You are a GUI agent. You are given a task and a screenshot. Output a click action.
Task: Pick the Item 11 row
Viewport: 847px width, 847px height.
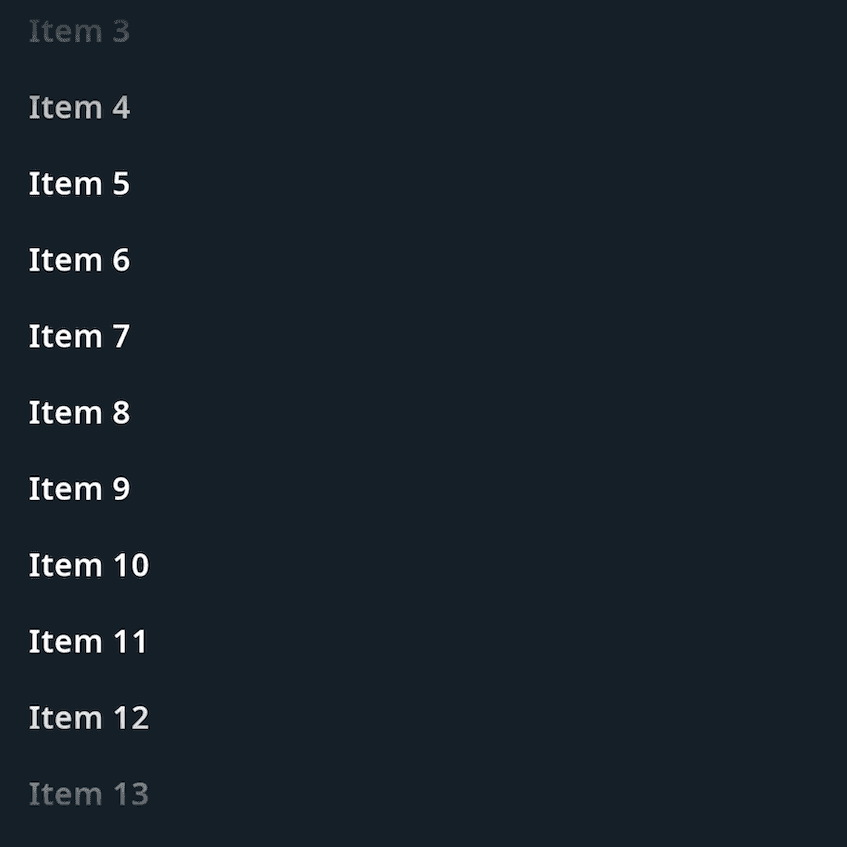[x=88, y=642]
